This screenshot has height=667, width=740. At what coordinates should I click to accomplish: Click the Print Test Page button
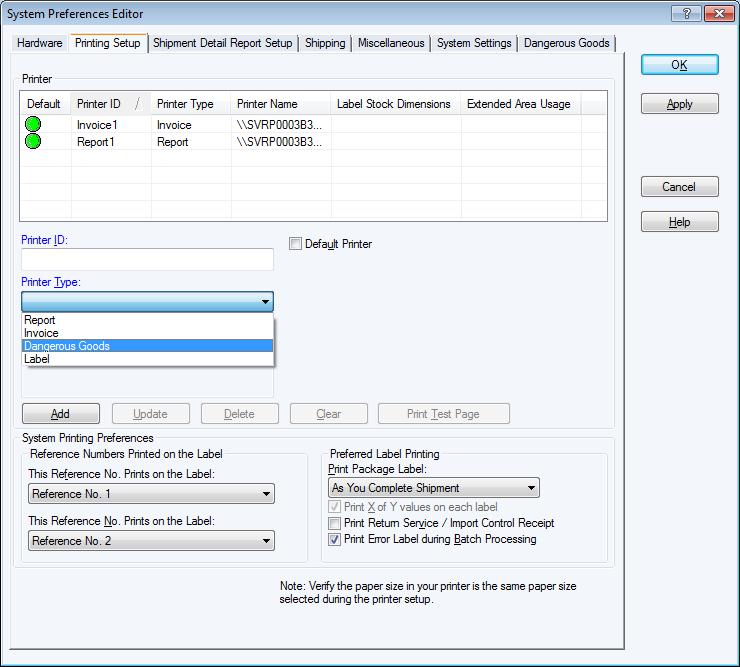pyautogui.click(x=444, y=414)
